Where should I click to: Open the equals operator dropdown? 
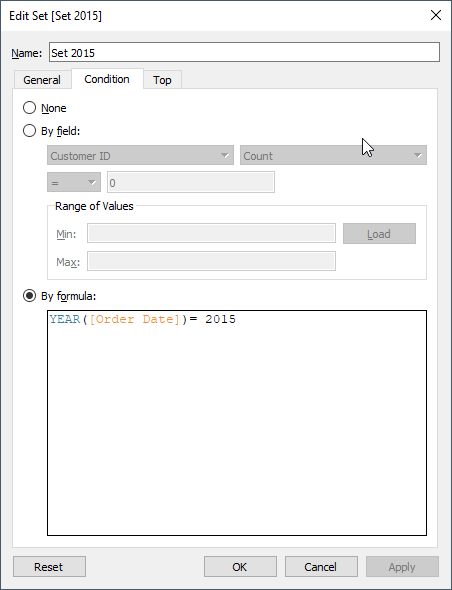click(74, 183)
